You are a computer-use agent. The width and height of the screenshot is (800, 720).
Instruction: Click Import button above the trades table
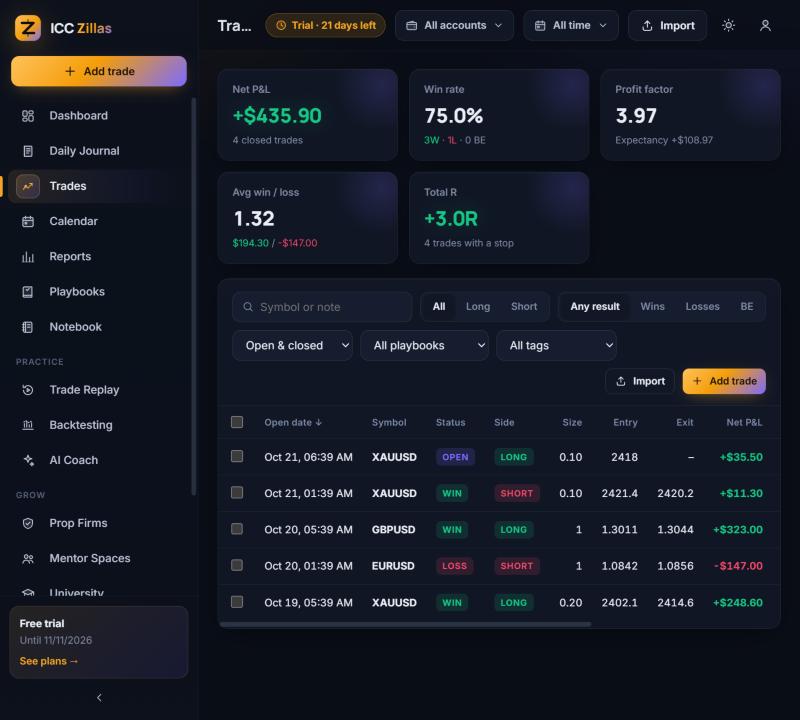click(640, 381)
